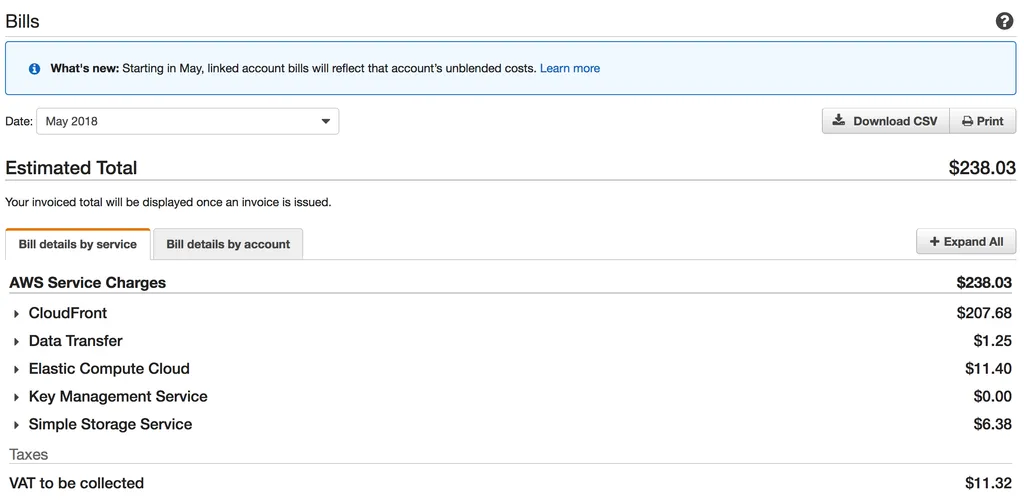Expand the Simple Storage Service row
Image resolution: width=1024 pixels, height=500 pixels.
point(16,425)
